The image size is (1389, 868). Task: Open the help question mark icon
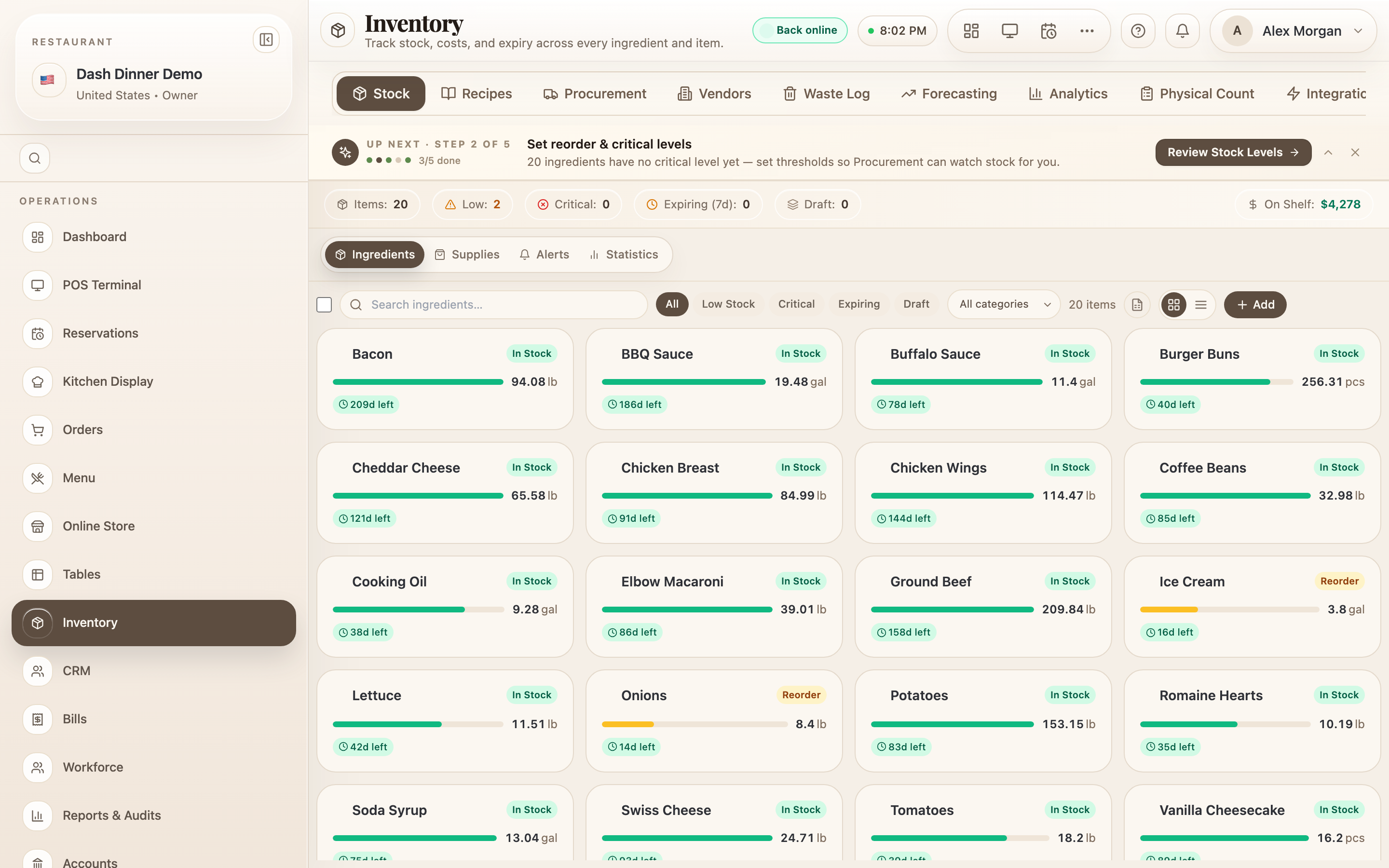click(x=1138, y=31)
